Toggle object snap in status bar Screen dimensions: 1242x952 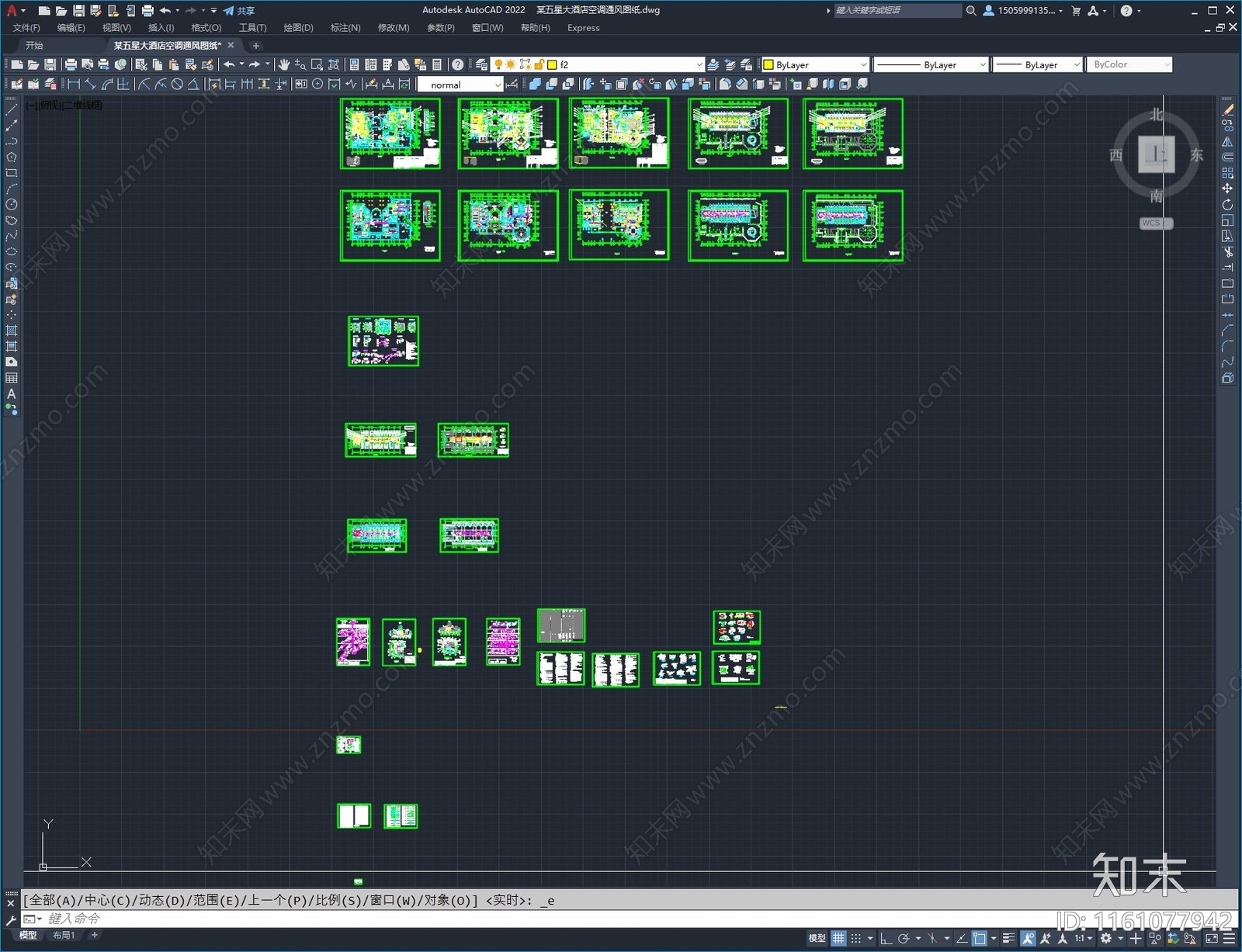click(x=980, y=938)
